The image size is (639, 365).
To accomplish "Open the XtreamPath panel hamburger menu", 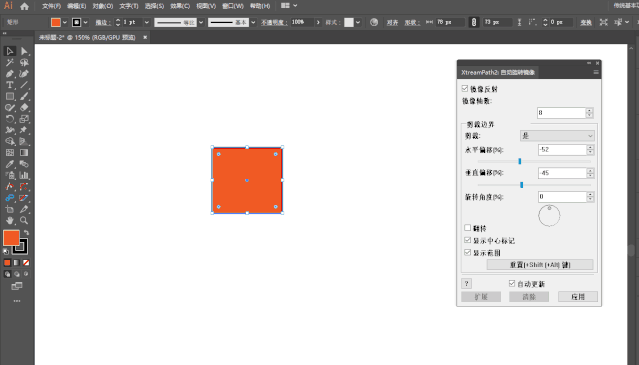I will 596,72.
